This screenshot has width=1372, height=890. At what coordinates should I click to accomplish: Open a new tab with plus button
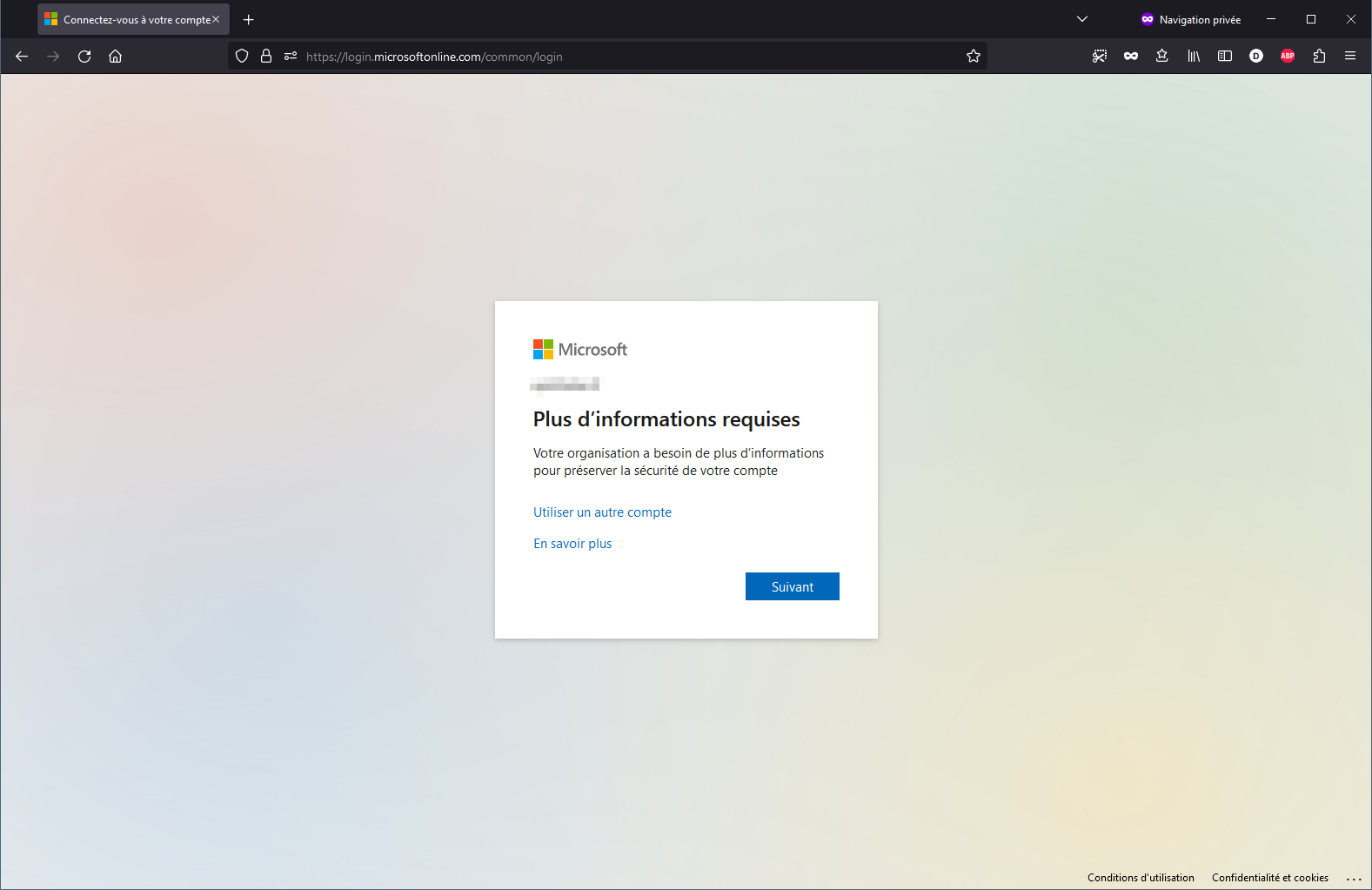pos(249,19)
